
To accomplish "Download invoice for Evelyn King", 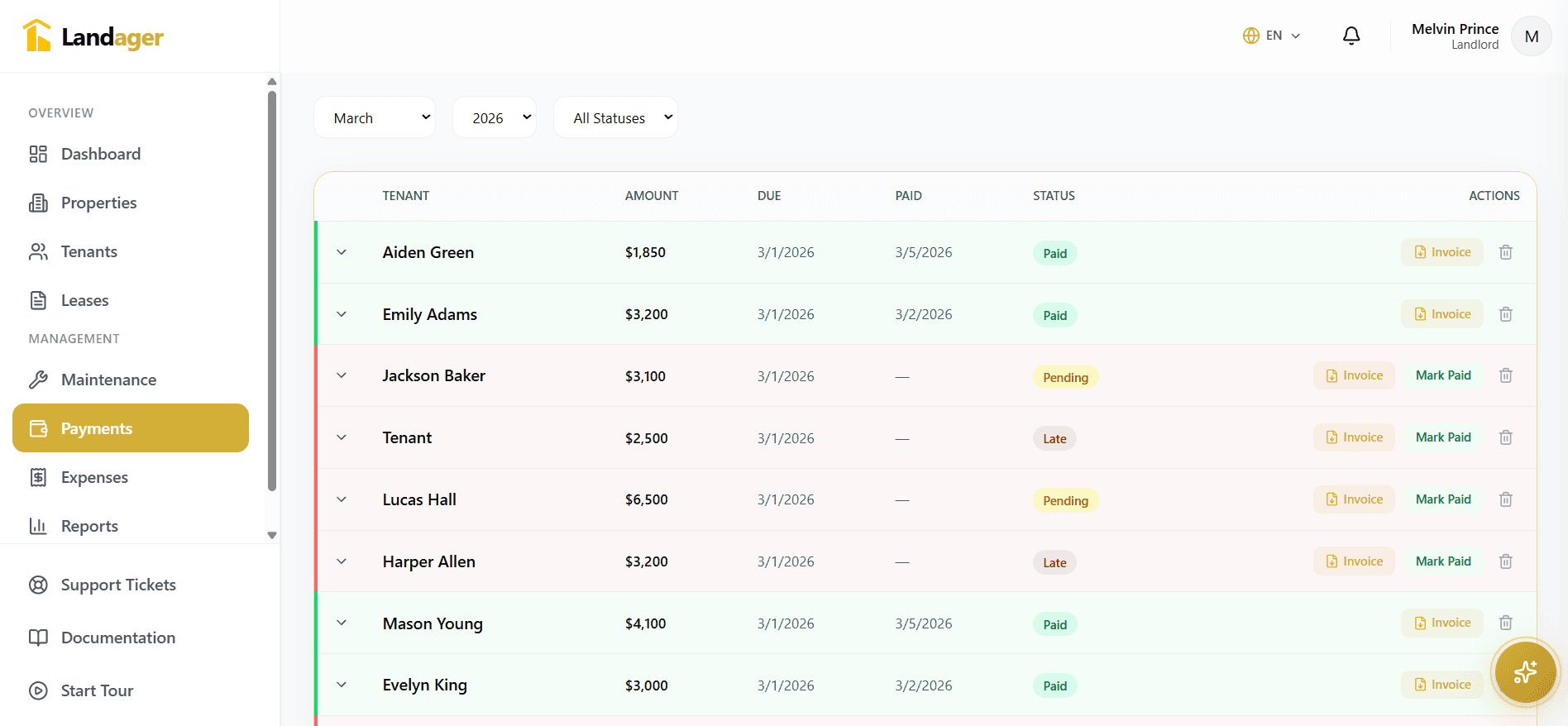I will click(1442, 685).
